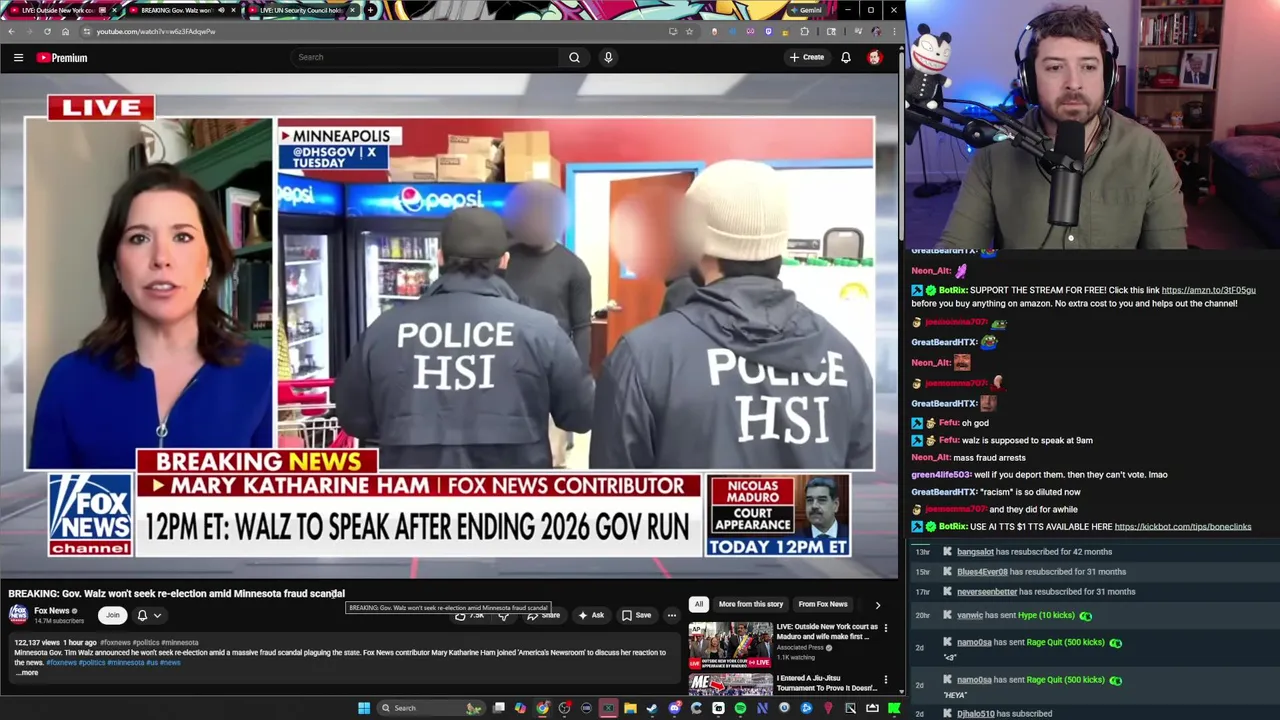The image size is (1280, 720).
Task: Open the YouTube hamburger guide menu
Action: pos(18,57)
